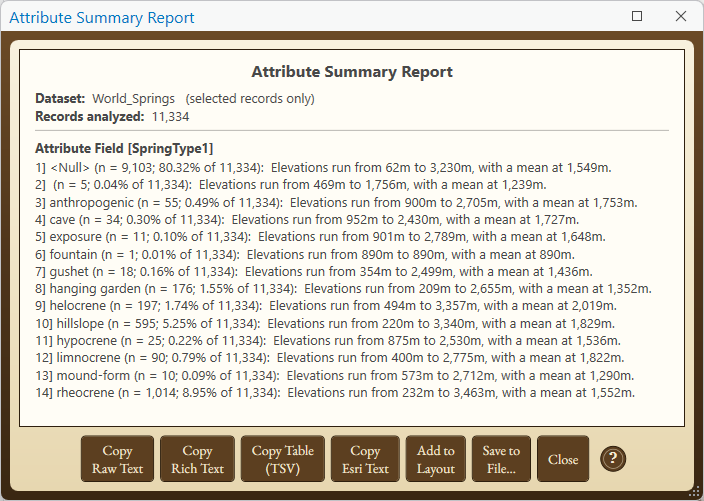Click the Copy Raw Text button
Image resolution: width=704 pixels, height=501 pixels.
coord(117,459)
